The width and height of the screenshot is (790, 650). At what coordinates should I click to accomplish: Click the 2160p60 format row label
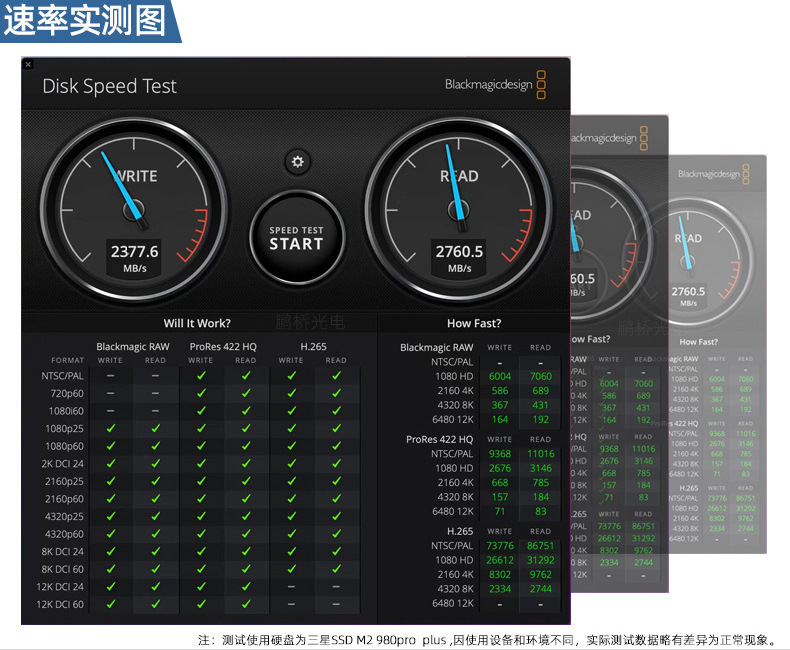[64, 499]
